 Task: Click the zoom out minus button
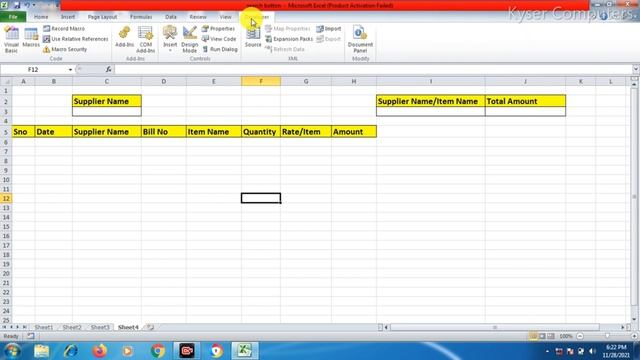coord(580,336)
